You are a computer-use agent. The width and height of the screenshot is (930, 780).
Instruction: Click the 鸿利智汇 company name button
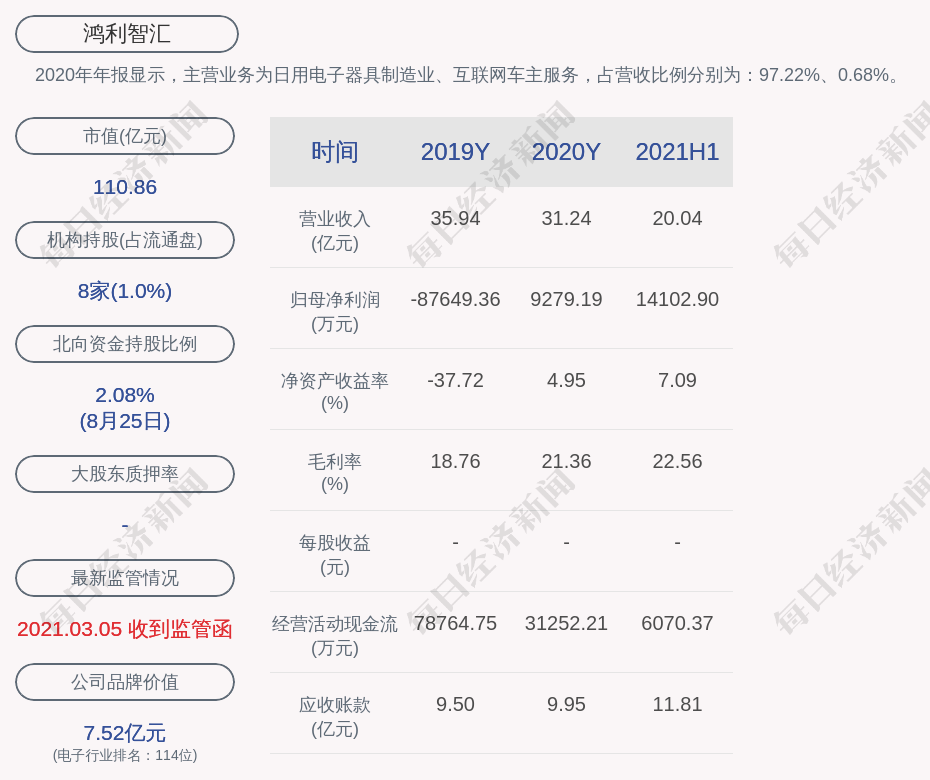point(126,34)
